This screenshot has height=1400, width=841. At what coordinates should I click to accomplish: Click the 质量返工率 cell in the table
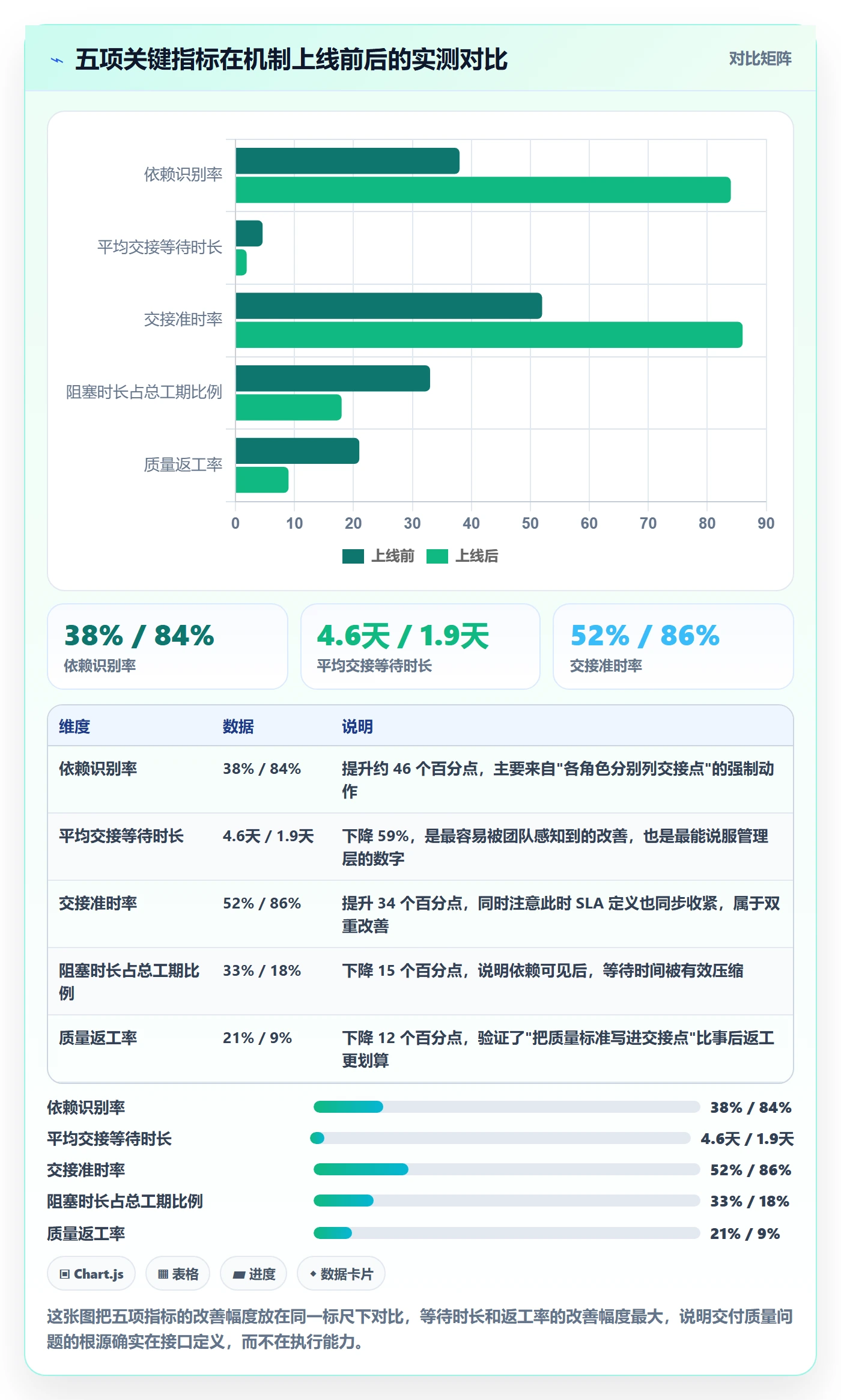[98, 1038]
